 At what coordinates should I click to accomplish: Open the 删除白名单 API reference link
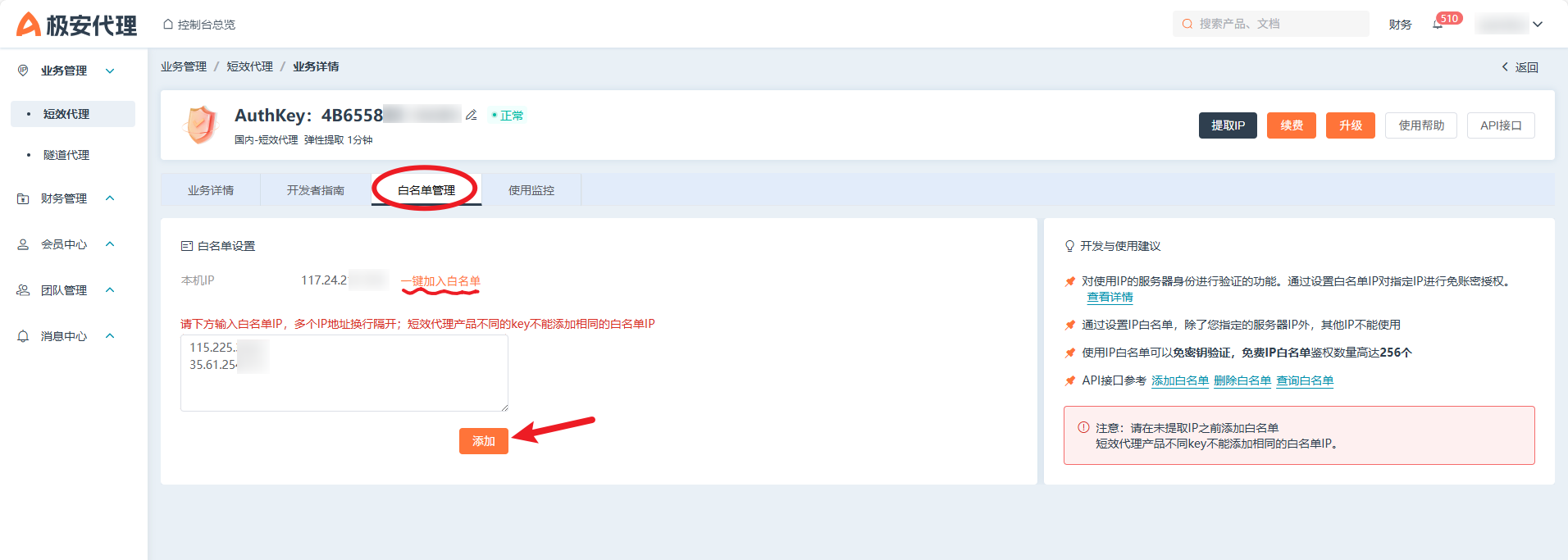1242,380
